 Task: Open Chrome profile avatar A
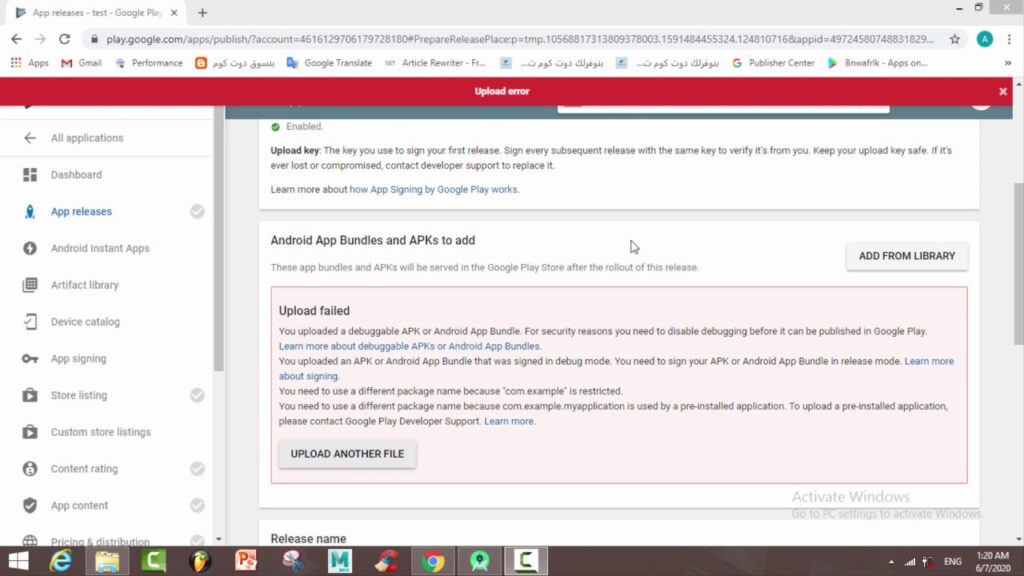(984, 39)
